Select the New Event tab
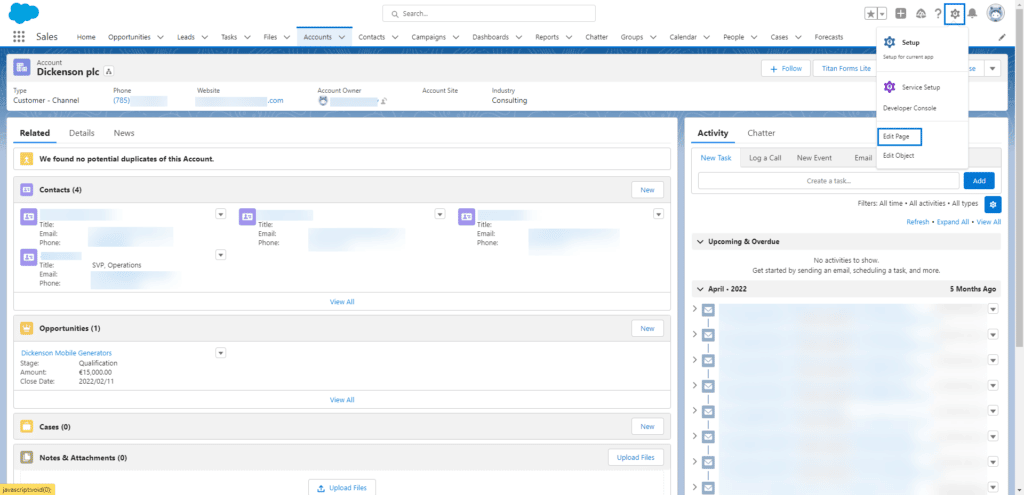This screenshot has height=495, width=1024. tap(814, 158)
